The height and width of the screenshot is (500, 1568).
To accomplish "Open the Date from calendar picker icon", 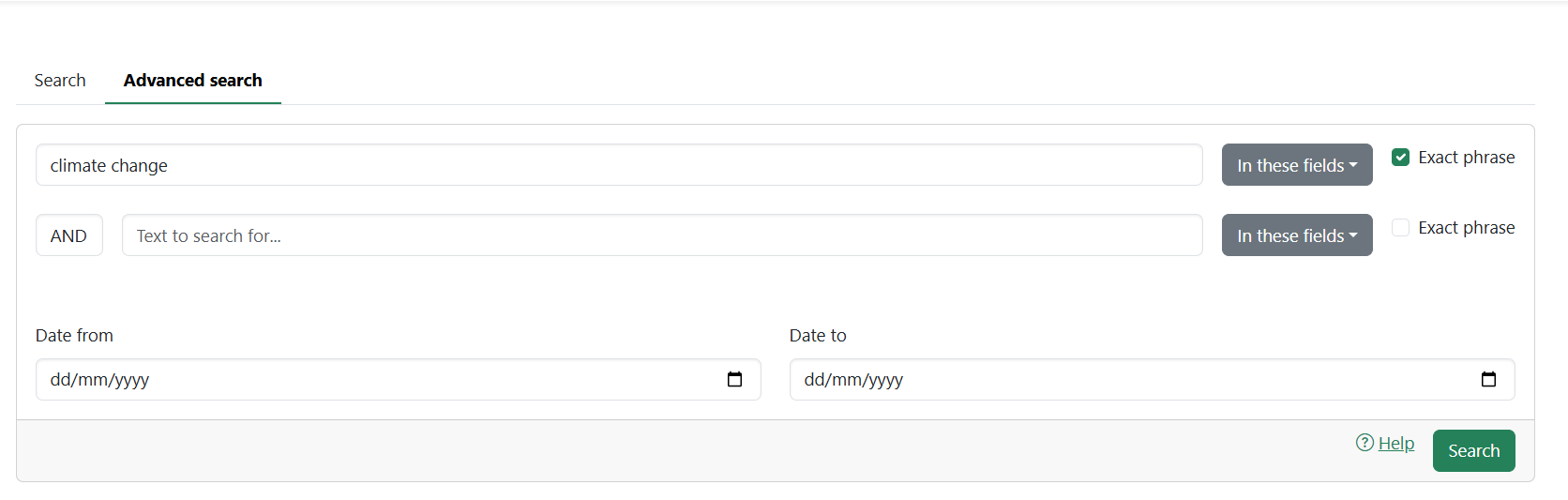I will tap(734, 380).
